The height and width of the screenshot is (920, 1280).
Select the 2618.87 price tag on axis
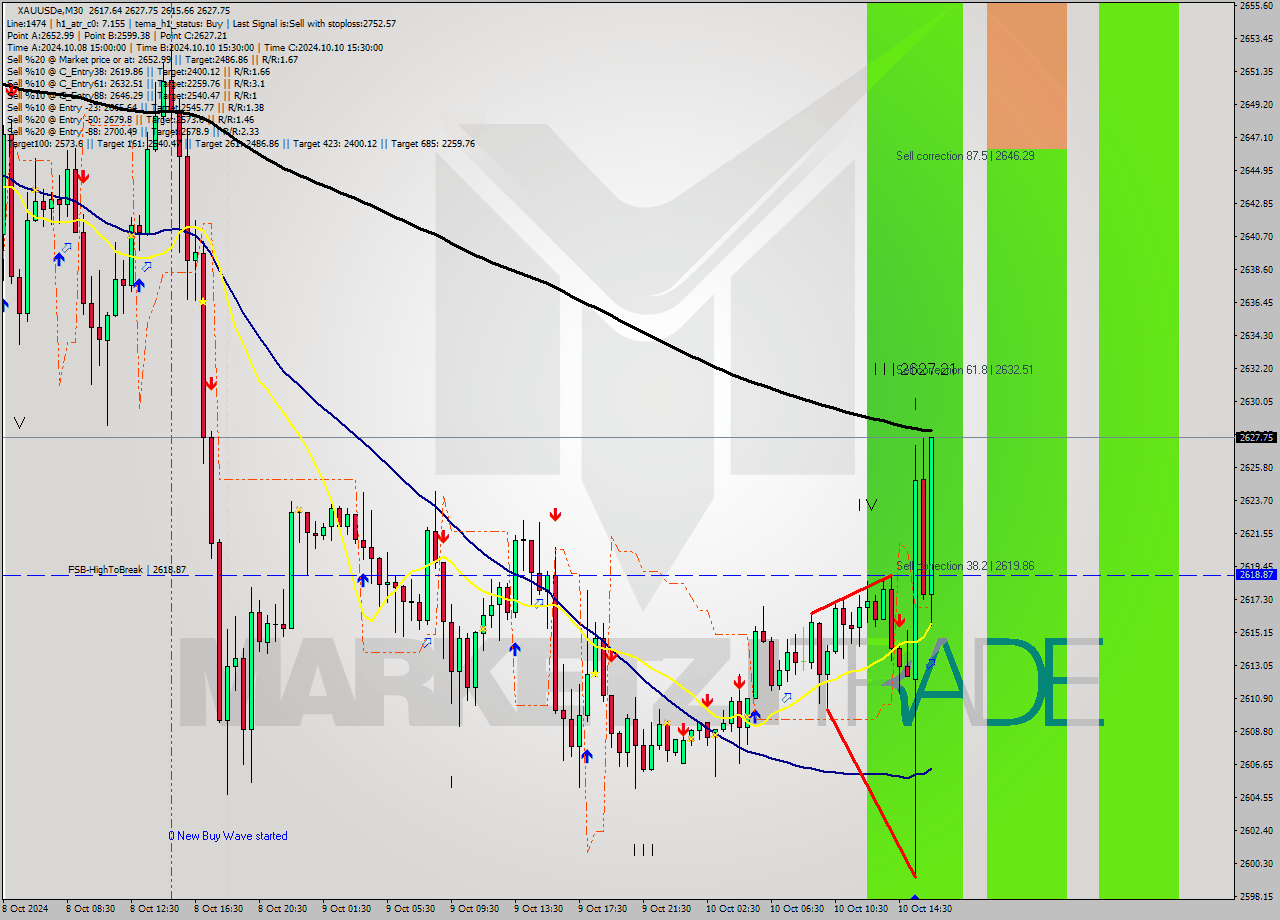pyautogui.click(x=1256, y=574)
